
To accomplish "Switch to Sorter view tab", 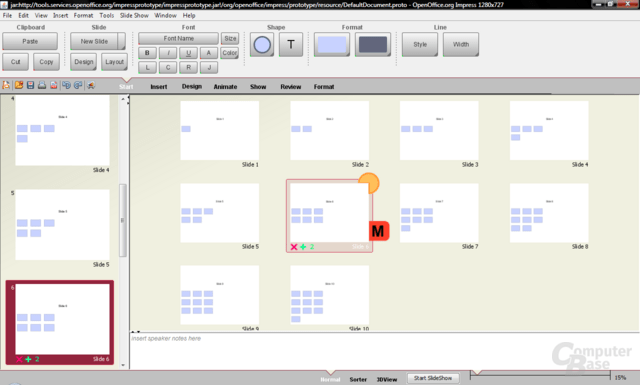I will [x=358, y=379].
